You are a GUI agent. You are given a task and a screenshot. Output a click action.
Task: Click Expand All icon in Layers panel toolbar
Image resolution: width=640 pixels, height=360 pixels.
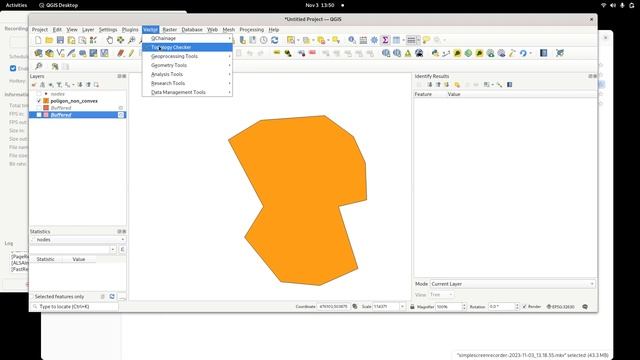(x=80, y=84)
